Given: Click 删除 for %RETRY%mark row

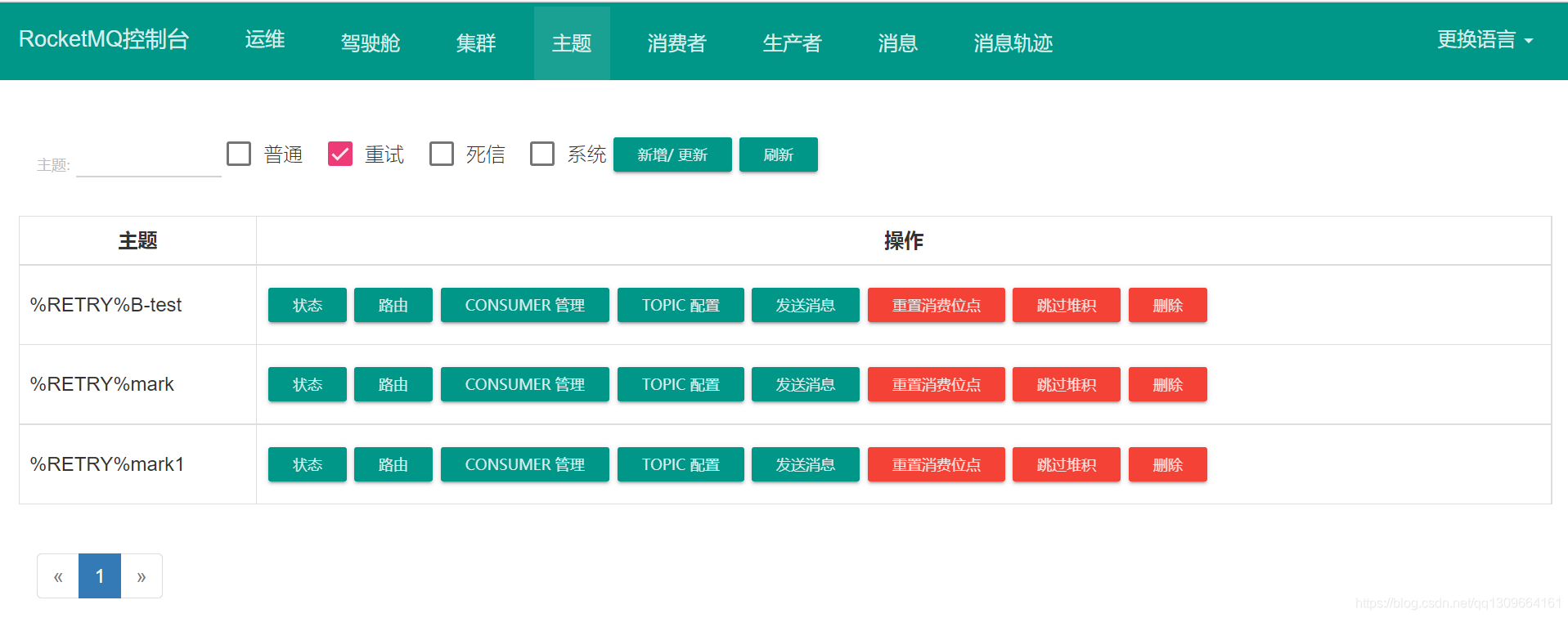Looking at the screenshot, I should 1168,384.
